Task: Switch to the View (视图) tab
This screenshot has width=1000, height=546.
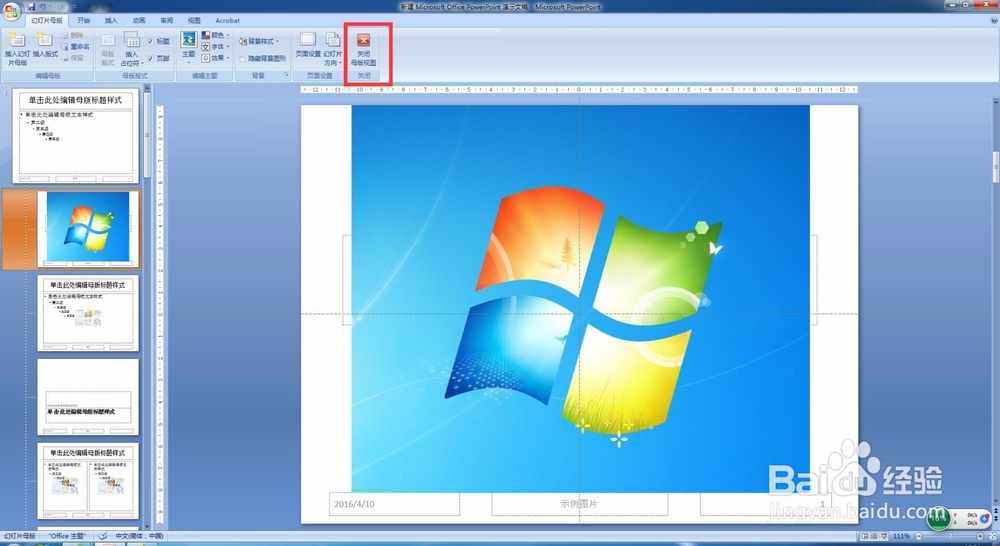Action: tap(195, 20)
